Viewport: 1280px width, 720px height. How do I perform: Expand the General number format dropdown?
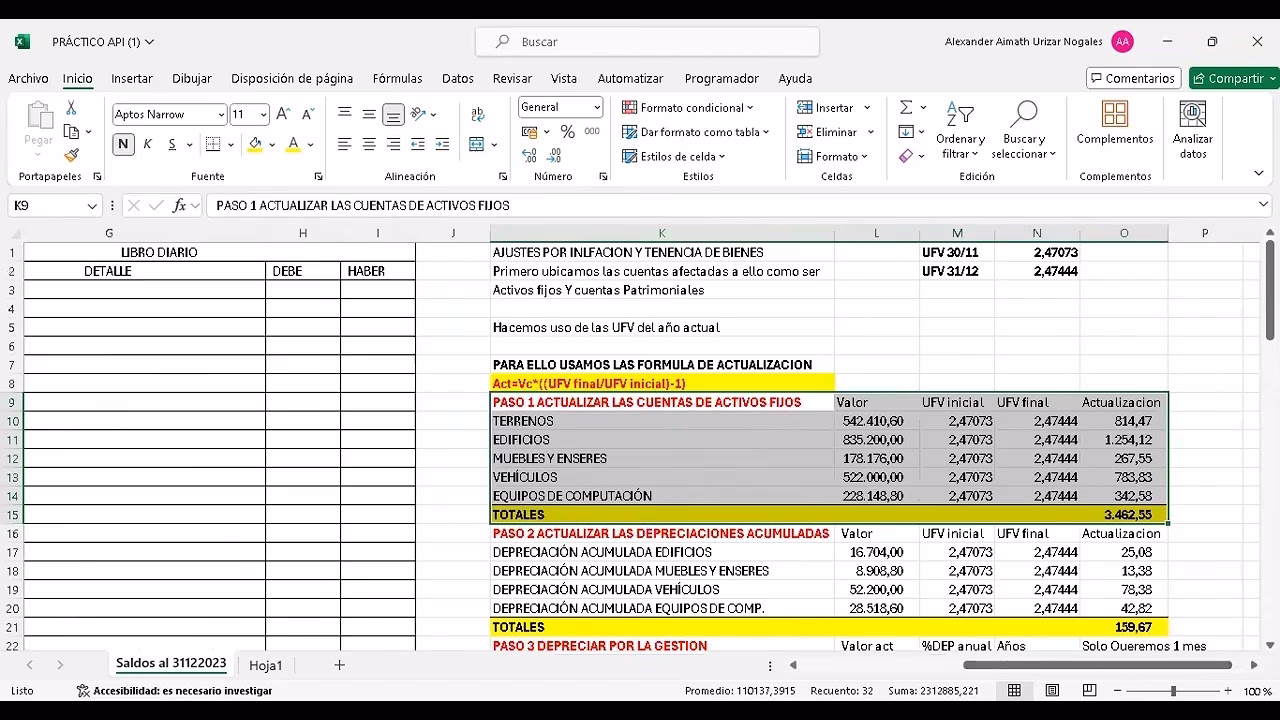point(597,106)
